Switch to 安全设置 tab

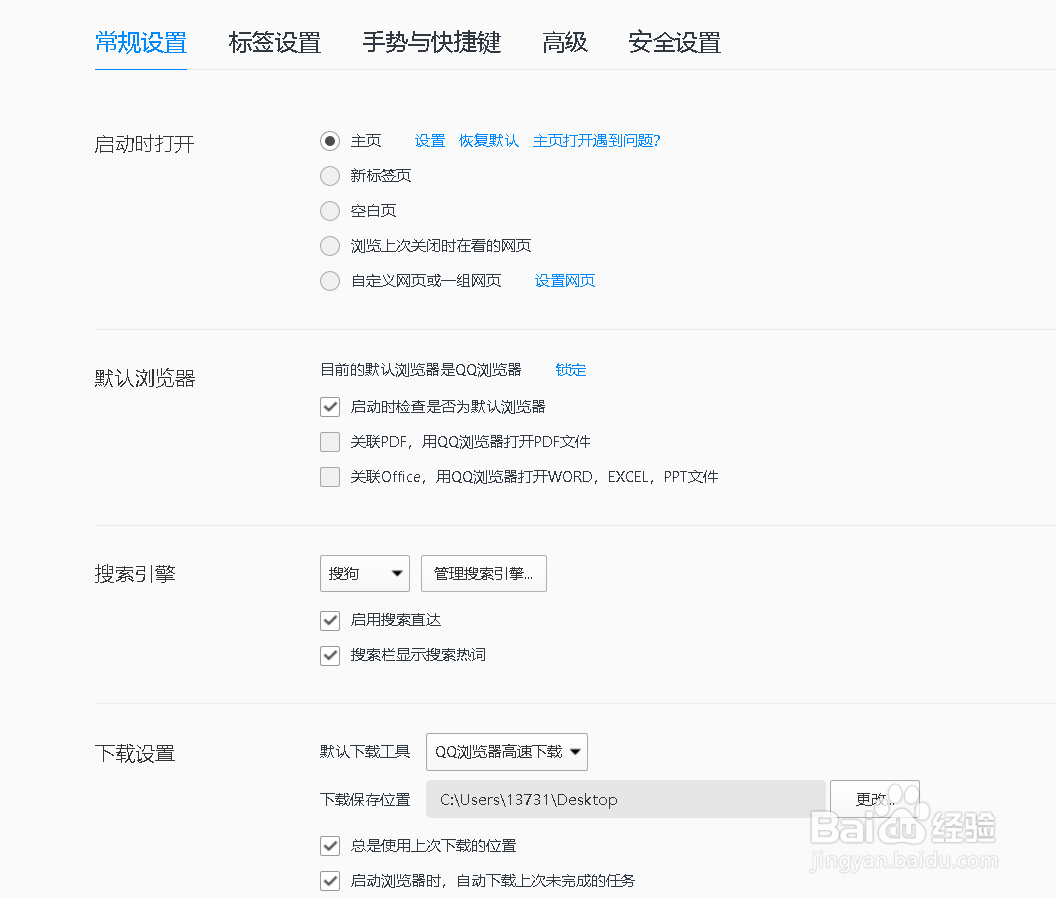point(674,42)
